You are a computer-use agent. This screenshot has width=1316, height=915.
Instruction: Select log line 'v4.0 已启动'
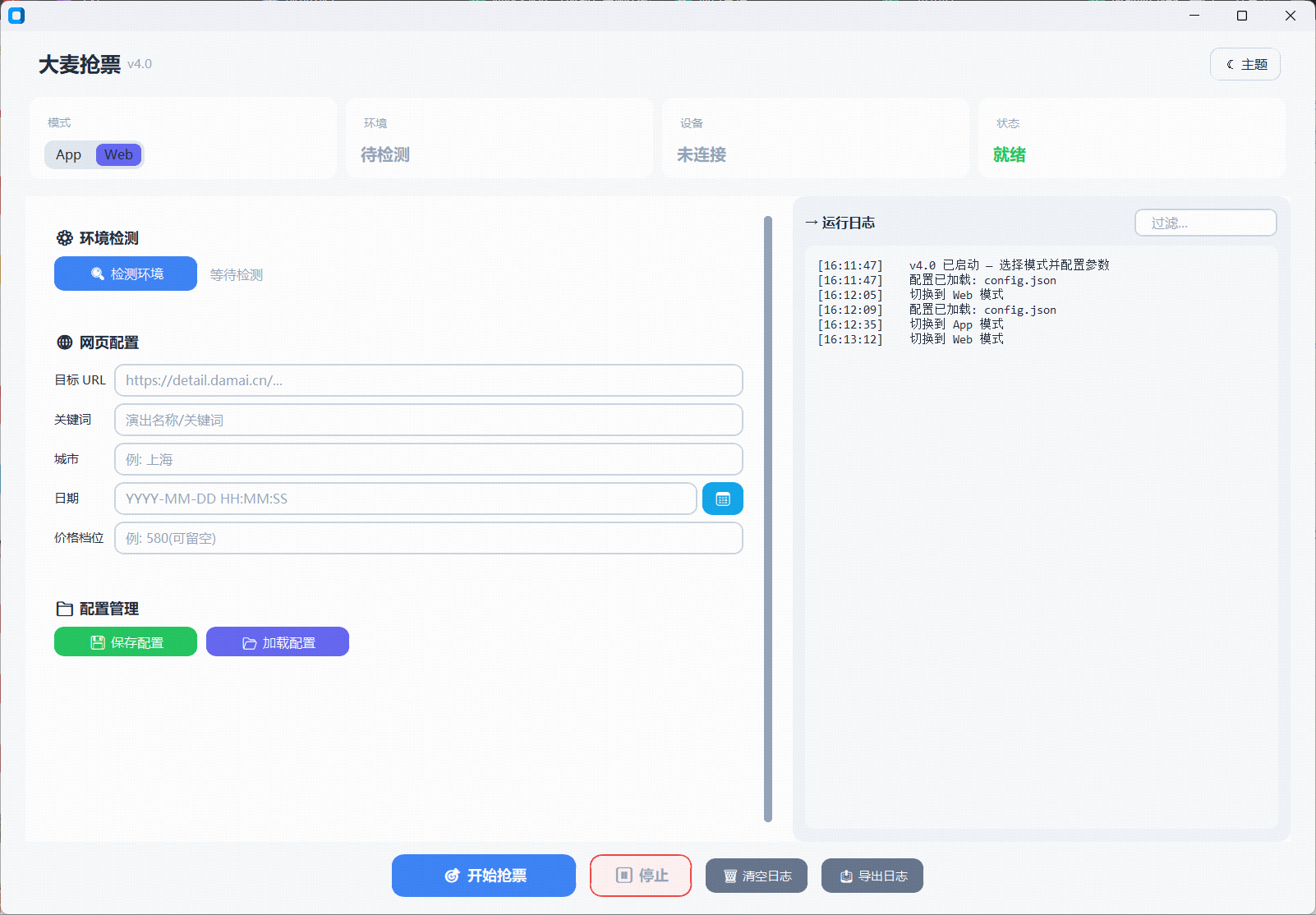click(964, 265)
